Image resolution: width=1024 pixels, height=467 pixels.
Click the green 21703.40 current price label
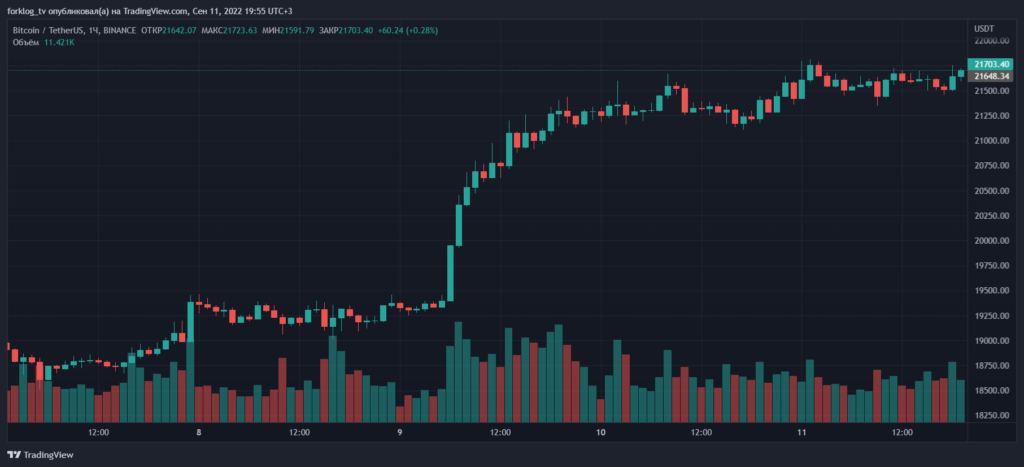pos(991,64)
